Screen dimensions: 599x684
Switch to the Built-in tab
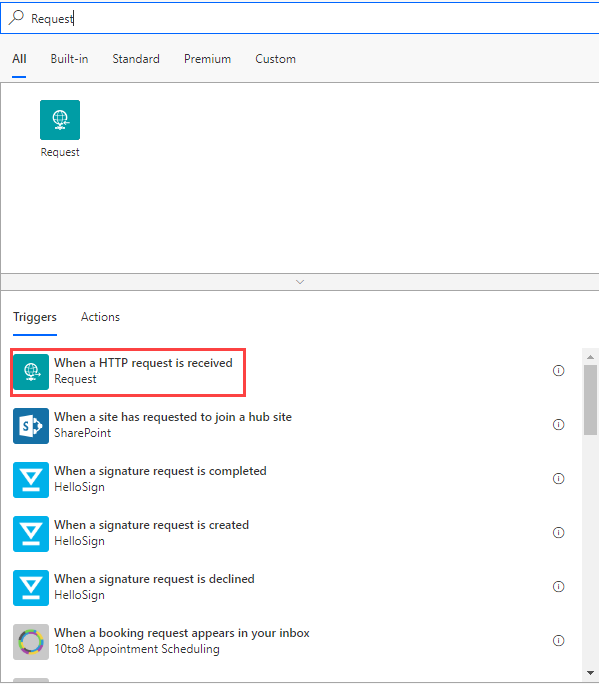[69, 59]
